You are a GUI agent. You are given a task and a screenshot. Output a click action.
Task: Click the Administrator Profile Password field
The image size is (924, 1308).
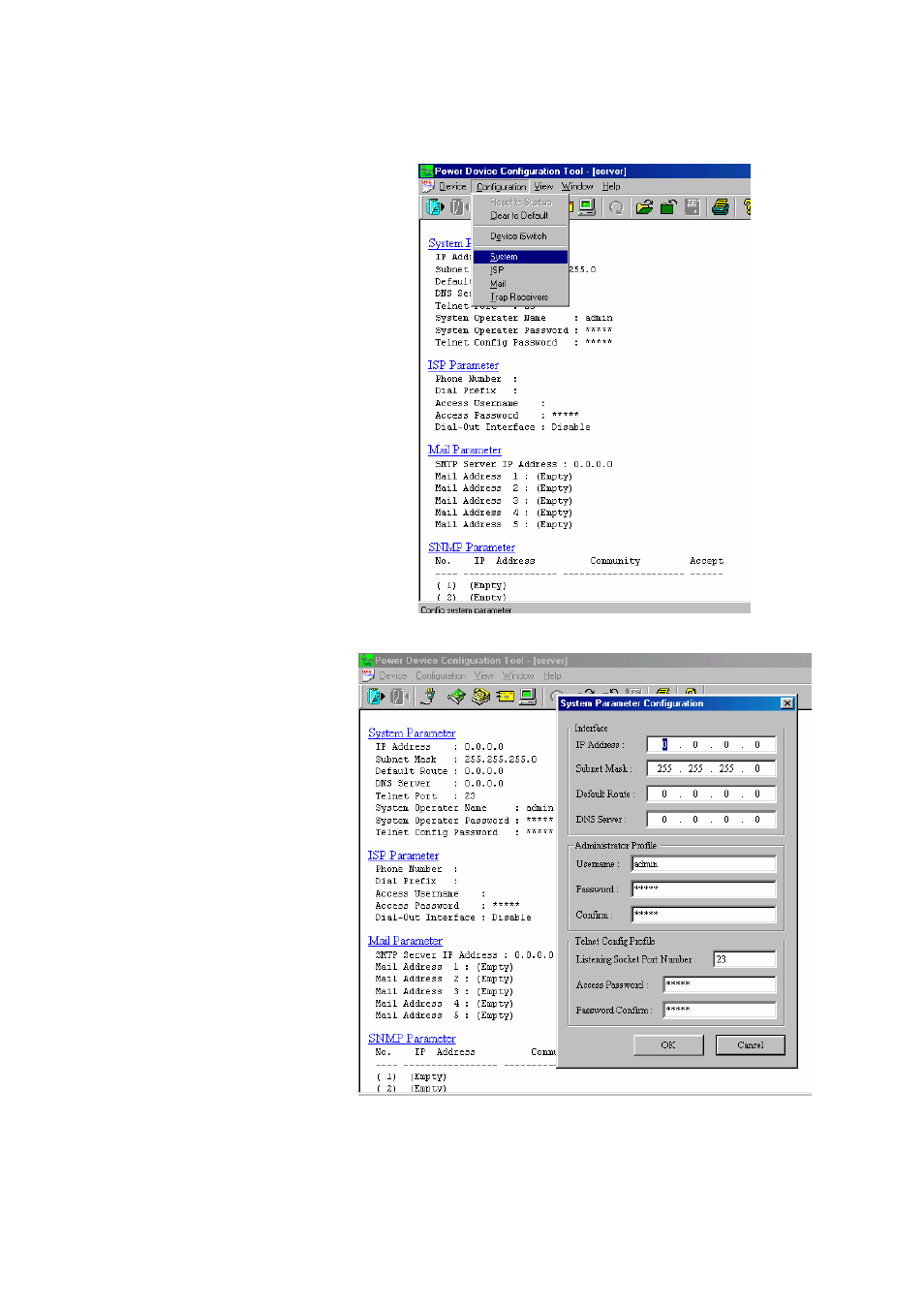[x=704, y=888]
